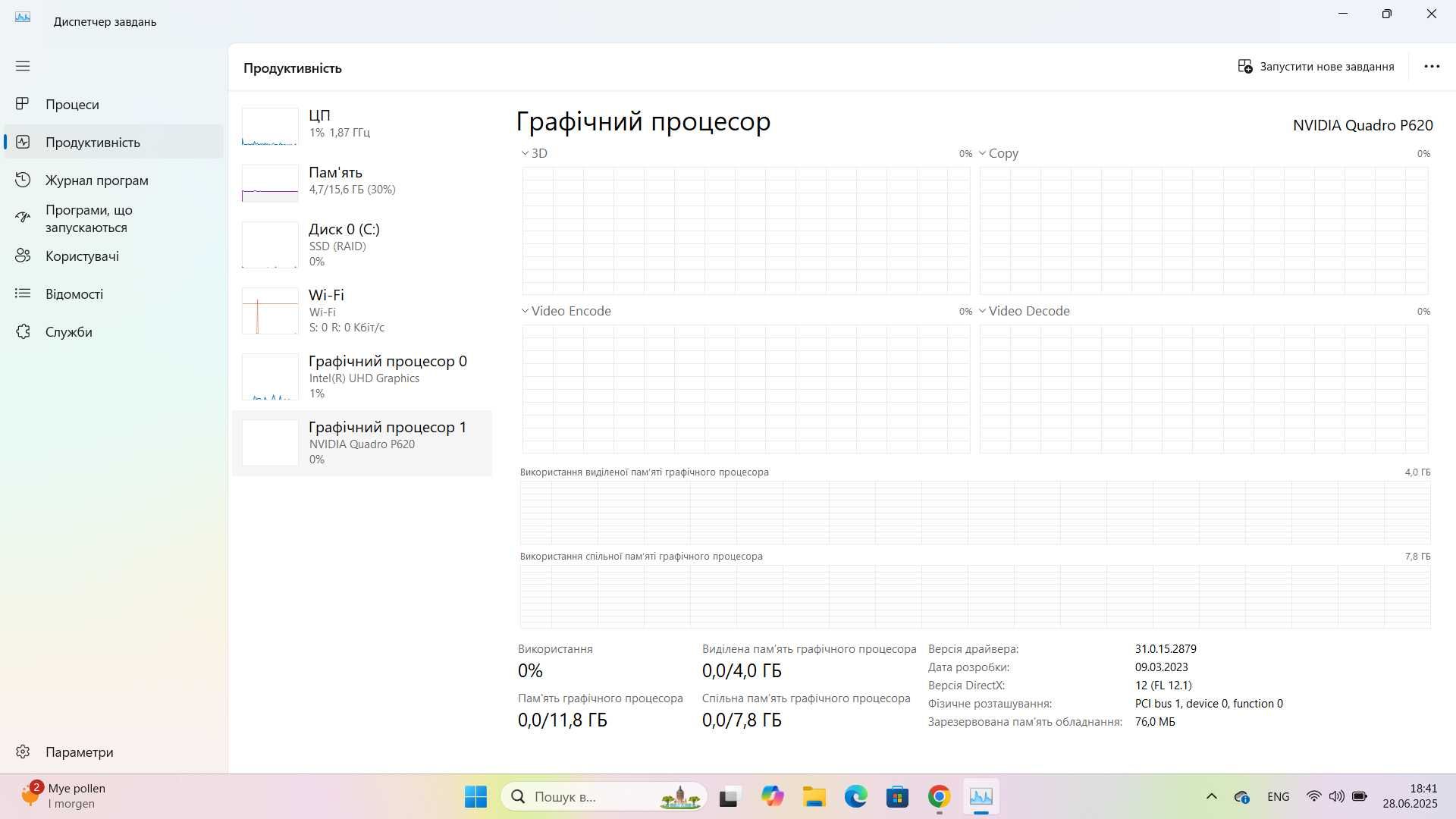This screenshot has height=819, width=1456.
Task: Open clock 18:41 date panel
Action: [1410, 796]
